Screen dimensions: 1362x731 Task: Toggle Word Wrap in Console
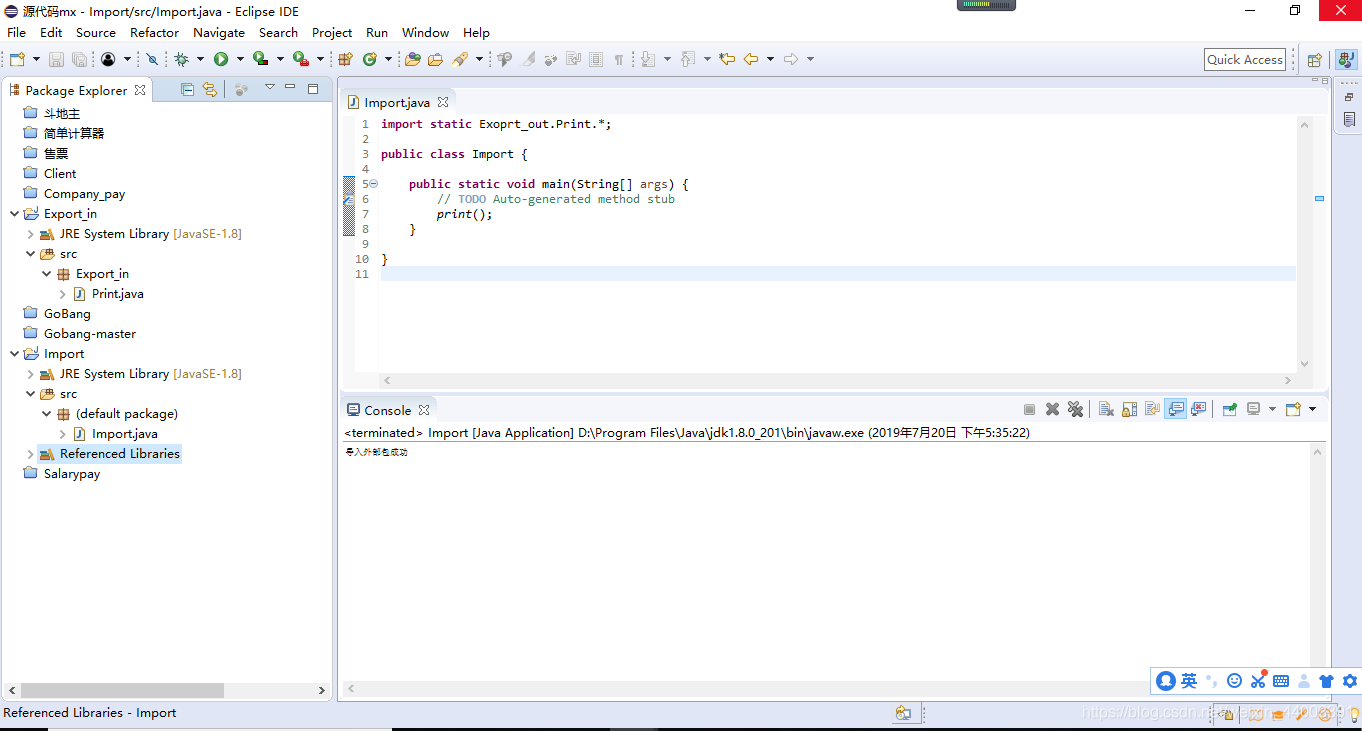(x=1152, y=409)
